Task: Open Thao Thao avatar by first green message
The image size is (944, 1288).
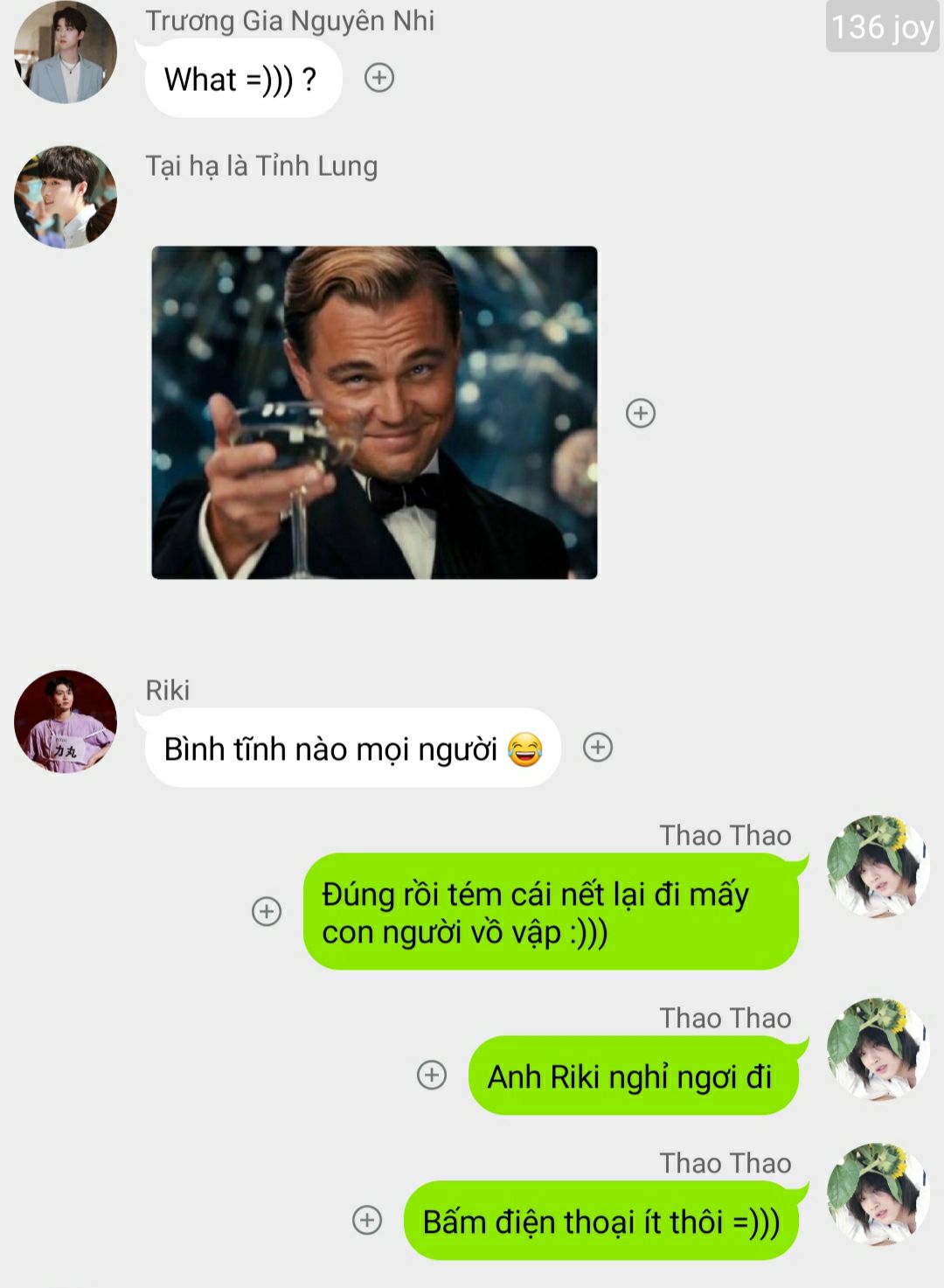Action: click(878, 867)
